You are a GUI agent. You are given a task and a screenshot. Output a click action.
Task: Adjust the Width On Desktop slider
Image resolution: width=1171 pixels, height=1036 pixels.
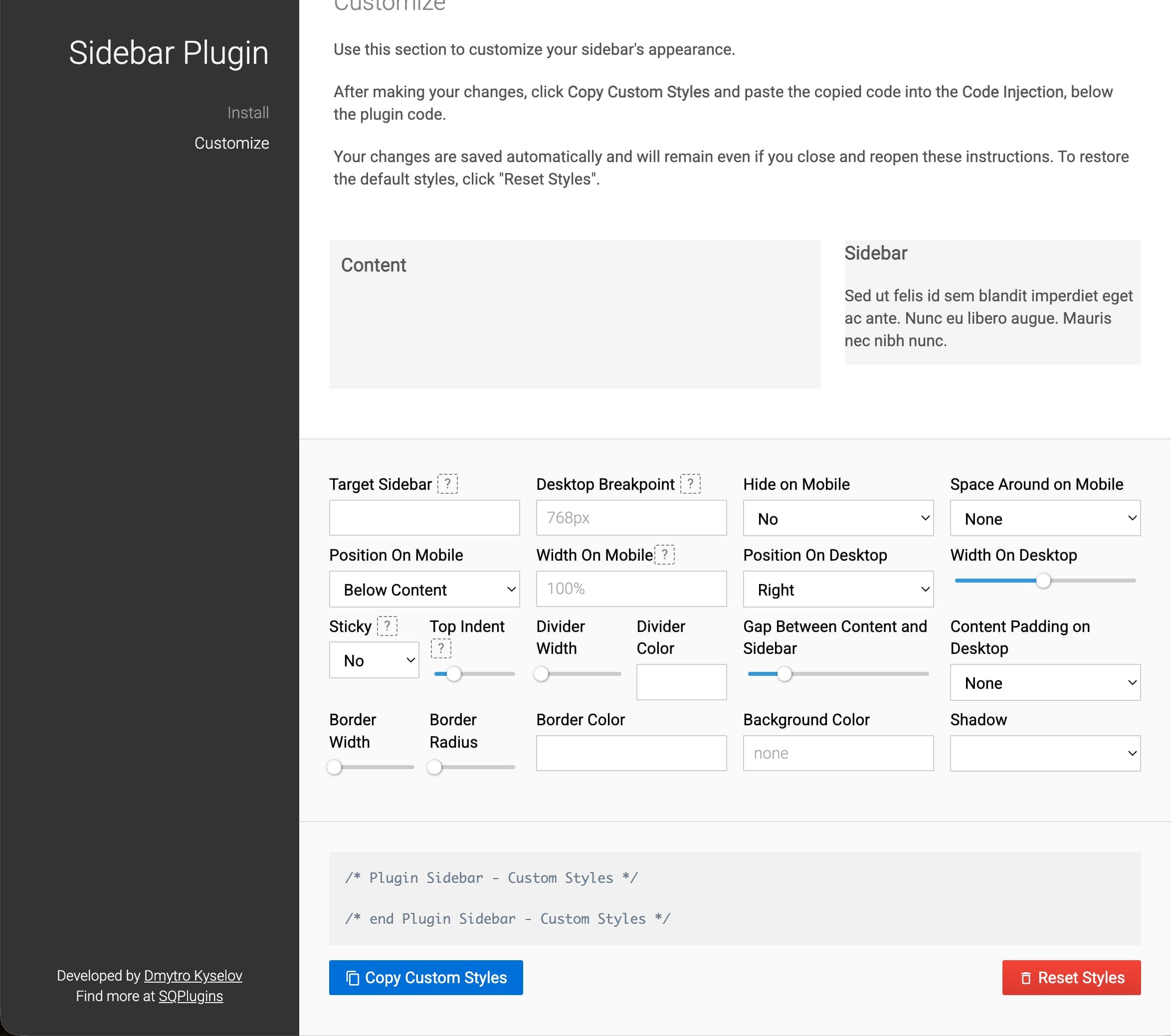[x=1045, y=581]
